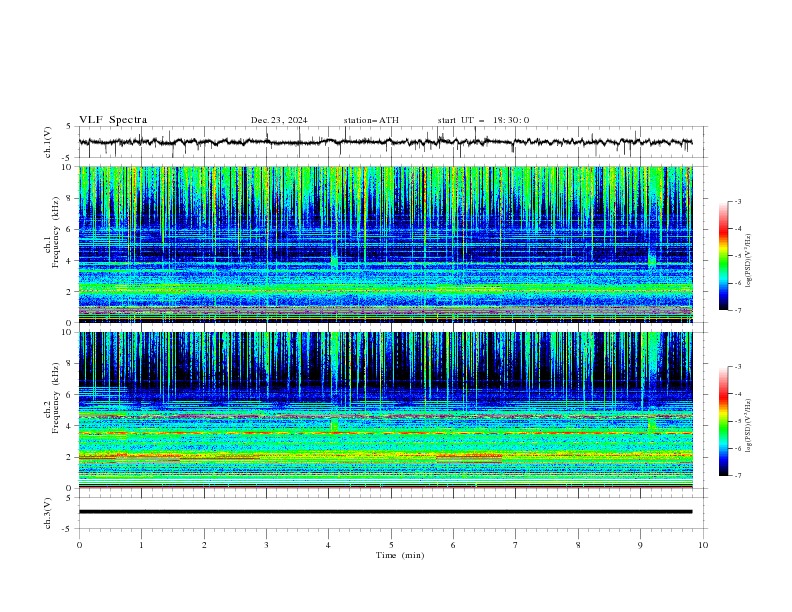The image size is (792, 612).
Task: Click the "station=ATH" header label
Action: (x=371, y=120)
